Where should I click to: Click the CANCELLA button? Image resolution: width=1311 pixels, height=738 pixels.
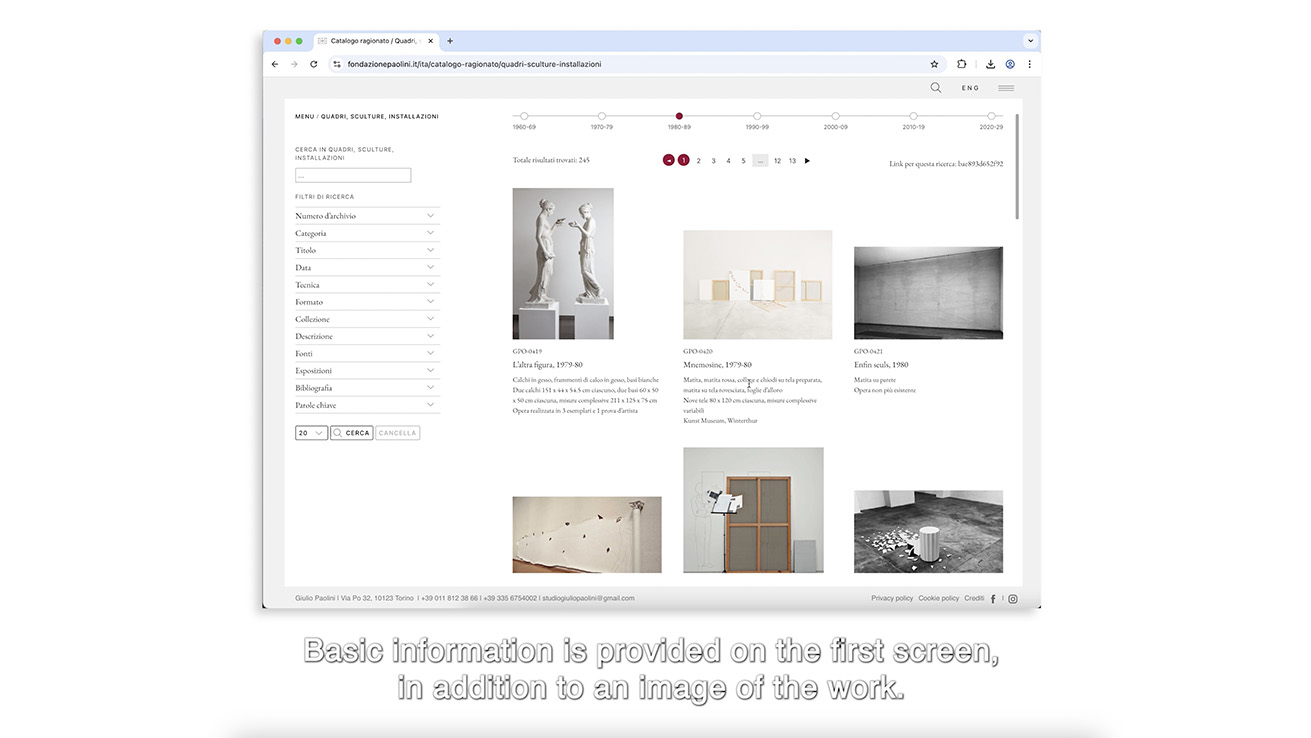[397, 432]
